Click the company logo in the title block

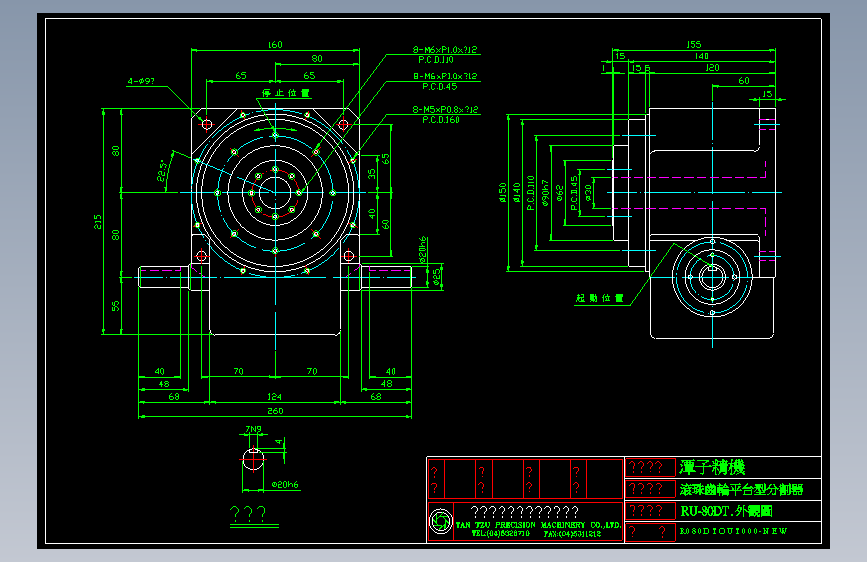pos(441,521)
